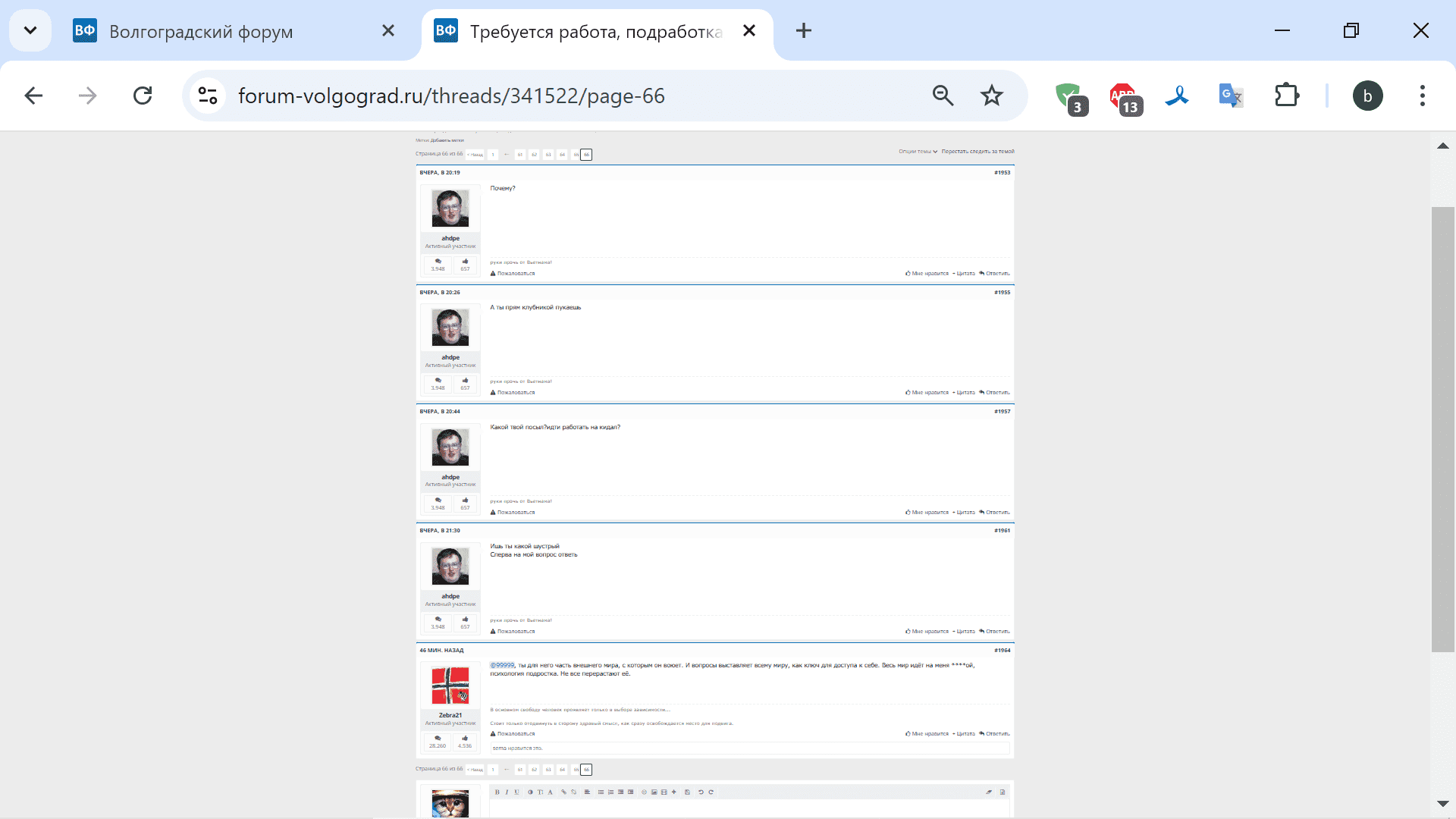1456x819 pixels.
Task: Open the AdBlock extension icon
Action: (1124, 96)
